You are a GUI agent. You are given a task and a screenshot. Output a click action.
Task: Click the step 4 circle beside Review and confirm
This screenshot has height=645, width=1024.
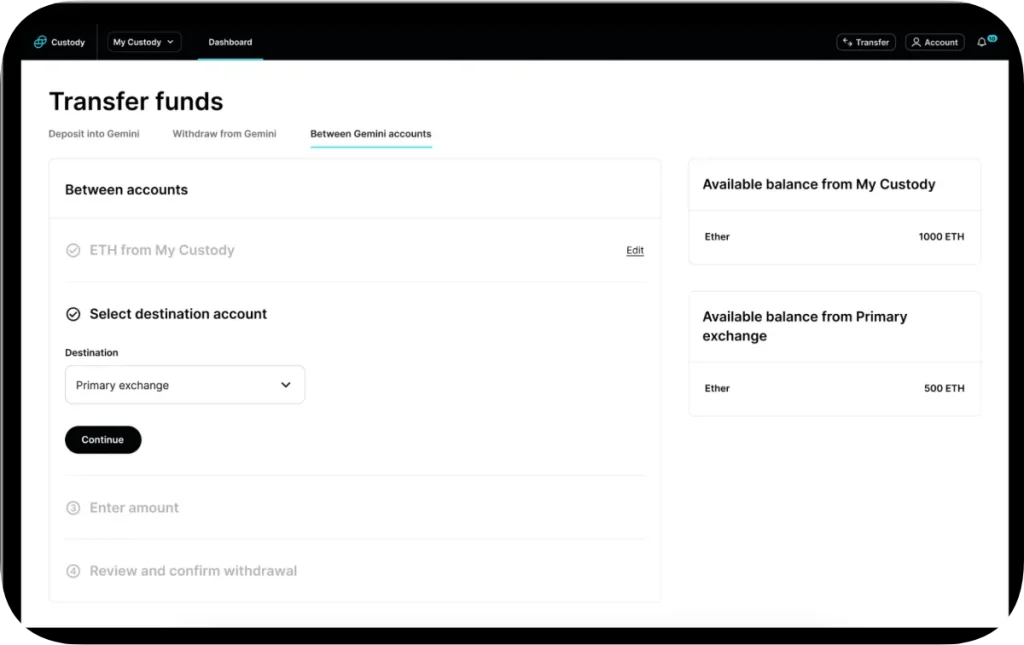point(73,571)
